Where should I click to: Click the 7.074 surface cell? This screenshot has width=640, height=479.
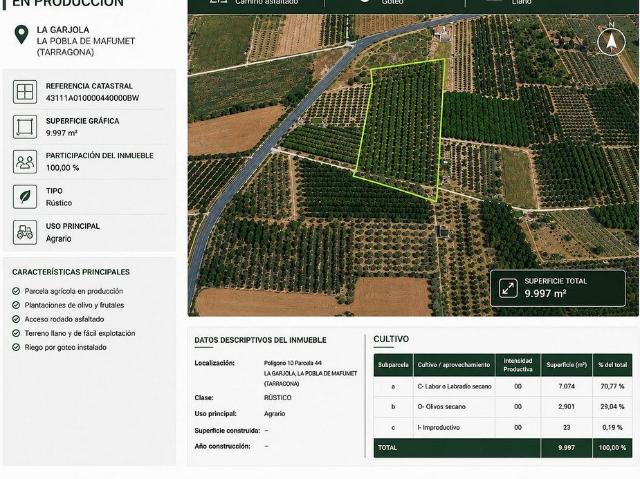click(567, 386)
